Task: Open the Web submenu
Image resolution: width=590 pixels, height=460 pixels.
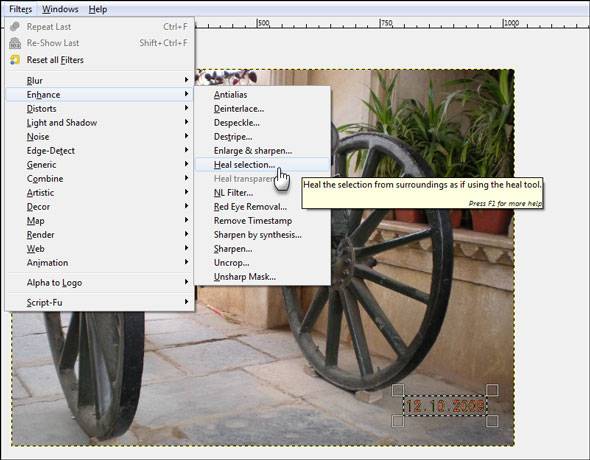Action: point(99,249)
